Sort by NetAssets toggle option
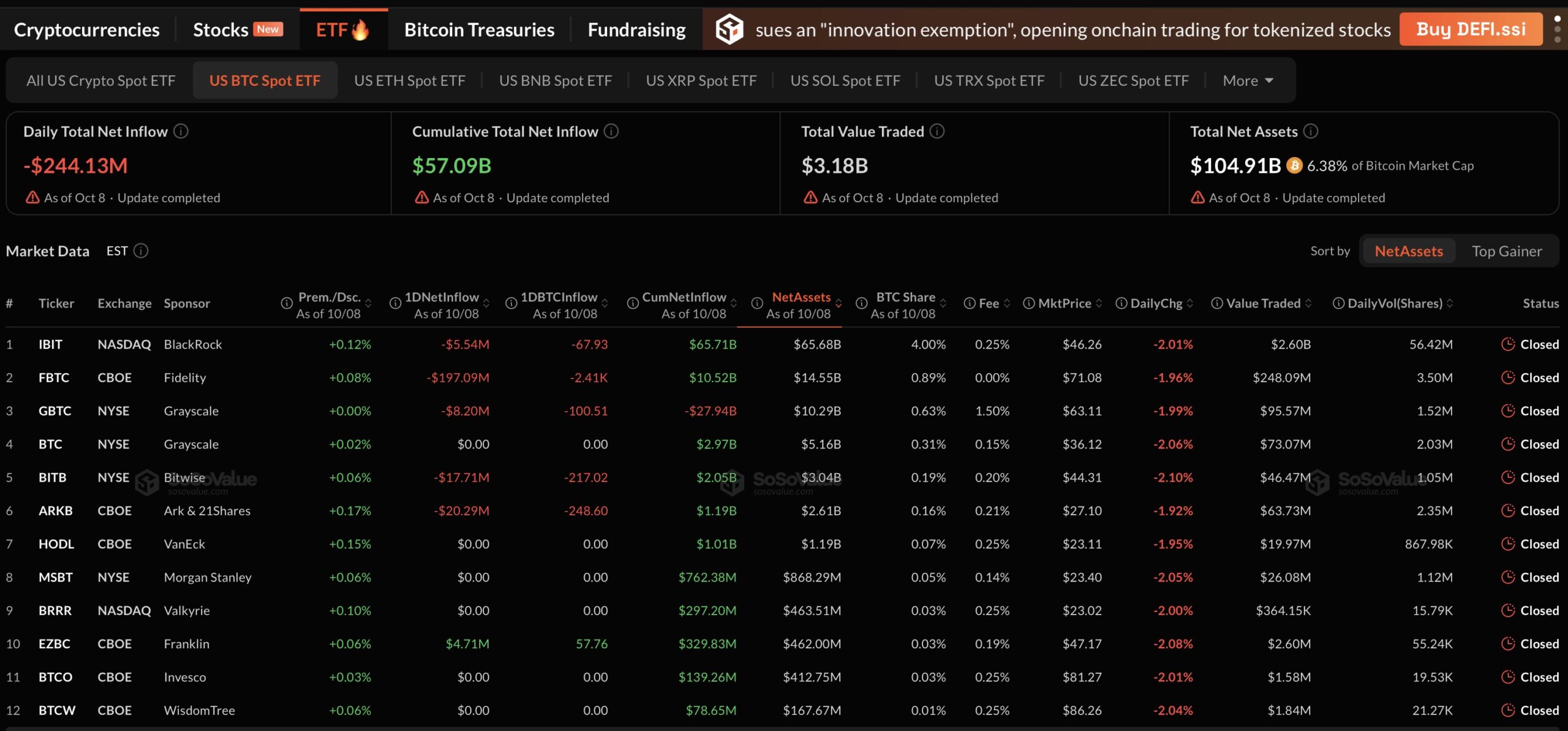Image resolution: width=1568 pixels, height=731 pixels. [1409, 251]
